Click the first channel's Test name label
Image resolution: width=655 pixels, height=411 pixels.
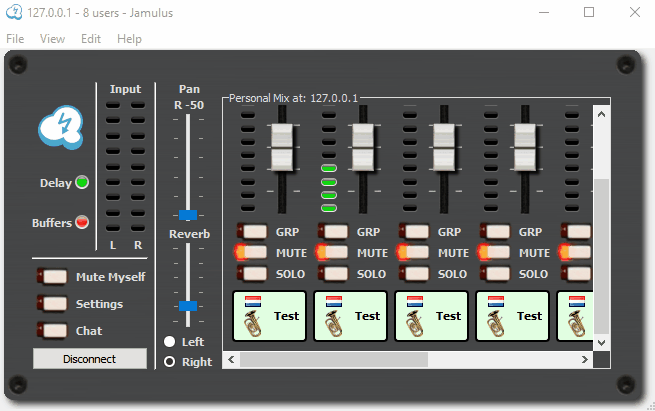click(287, 316)
